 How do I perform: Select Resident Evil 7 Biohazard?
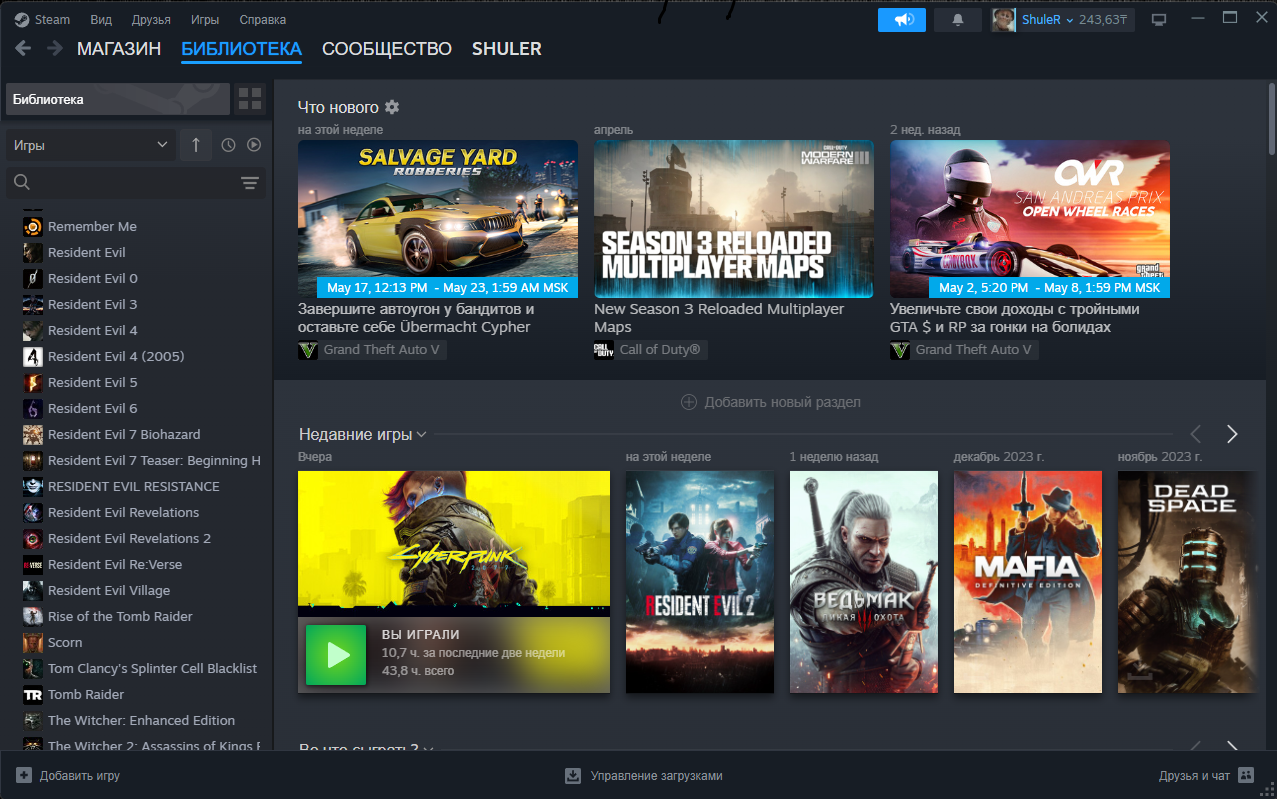pos(124,434)
